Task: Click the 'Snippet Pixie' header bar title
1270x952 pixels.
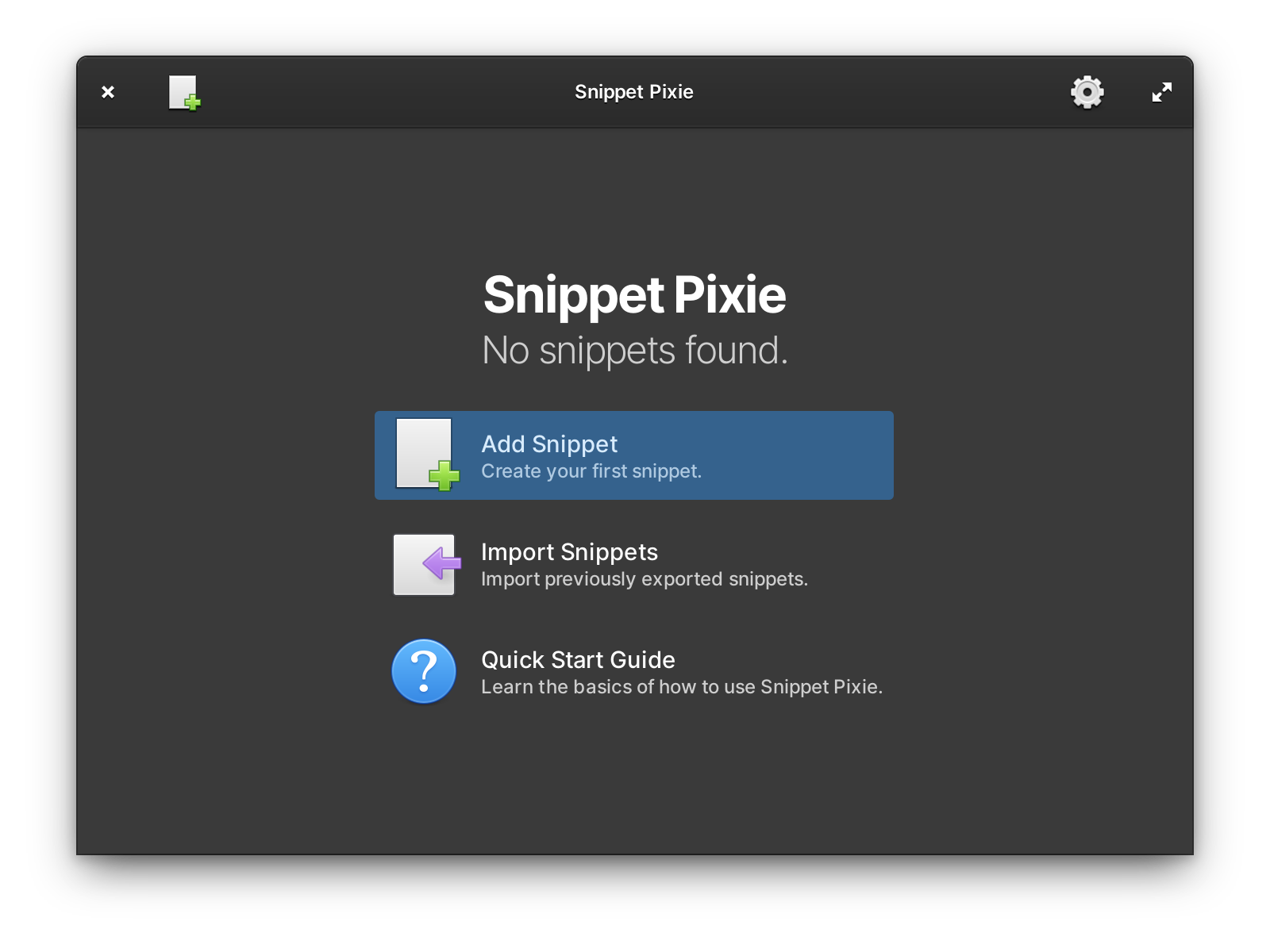Action: coord(634,92)
